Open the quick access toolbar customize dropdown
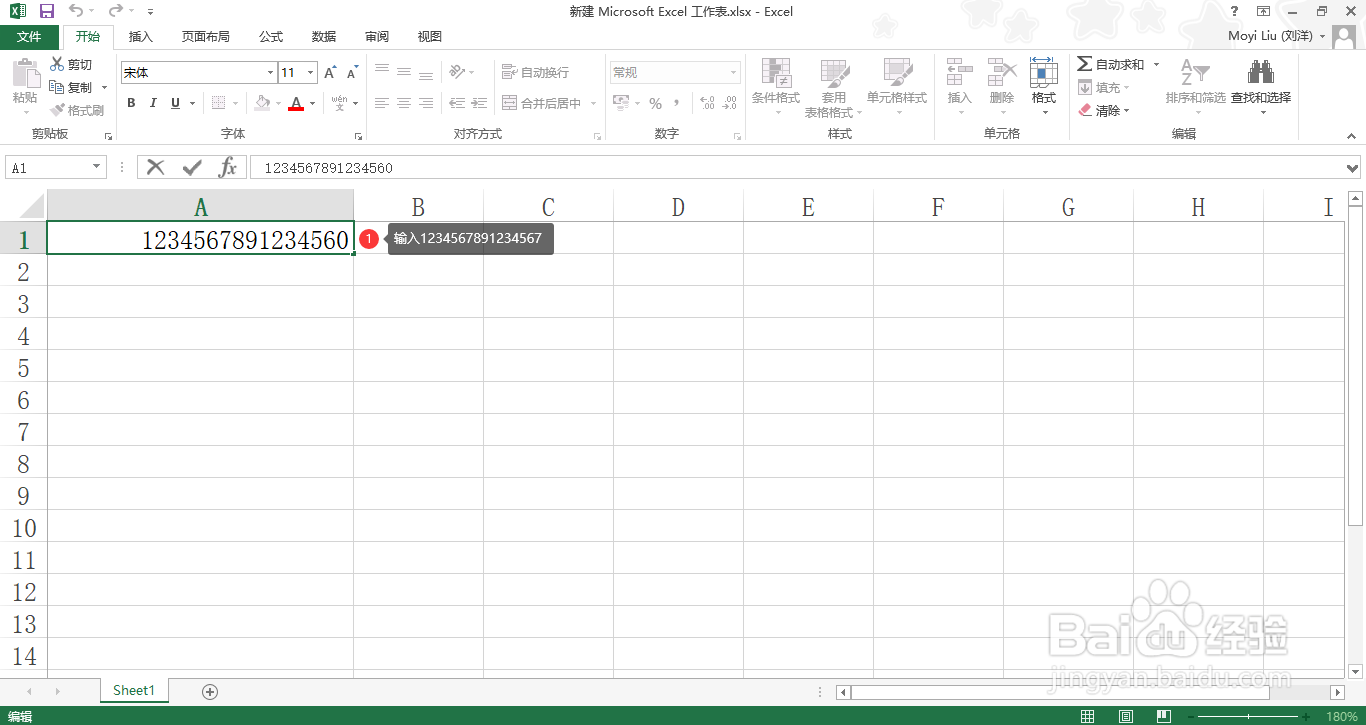 (150, 12)
